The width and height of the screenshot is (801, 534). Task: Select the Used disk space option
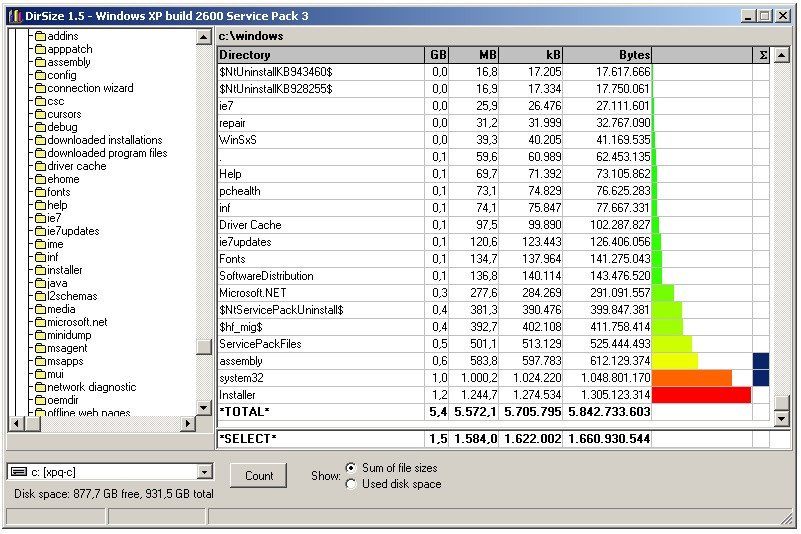pos(351,484)
